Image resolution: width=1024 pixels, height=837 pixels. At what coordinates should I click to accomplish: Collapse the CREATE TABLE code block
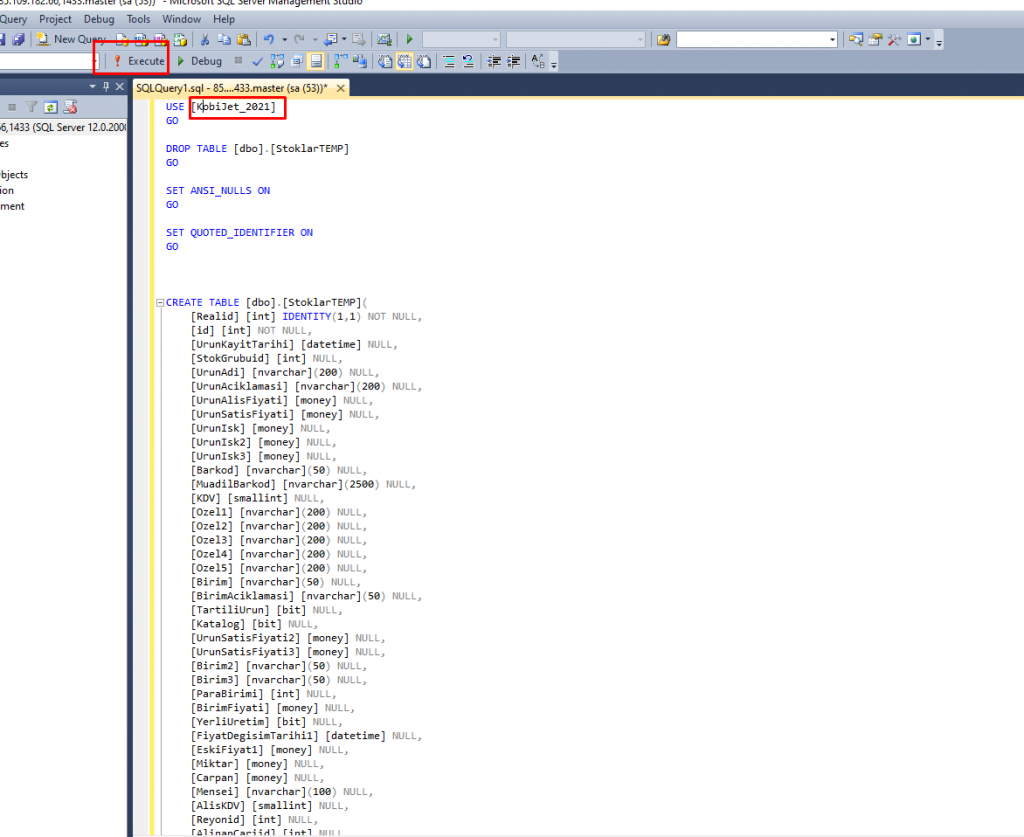160,303
